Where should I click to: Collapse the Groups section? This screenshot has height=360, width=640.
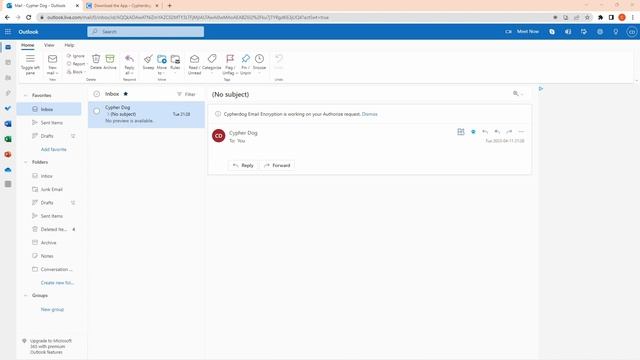click(26, 295)
